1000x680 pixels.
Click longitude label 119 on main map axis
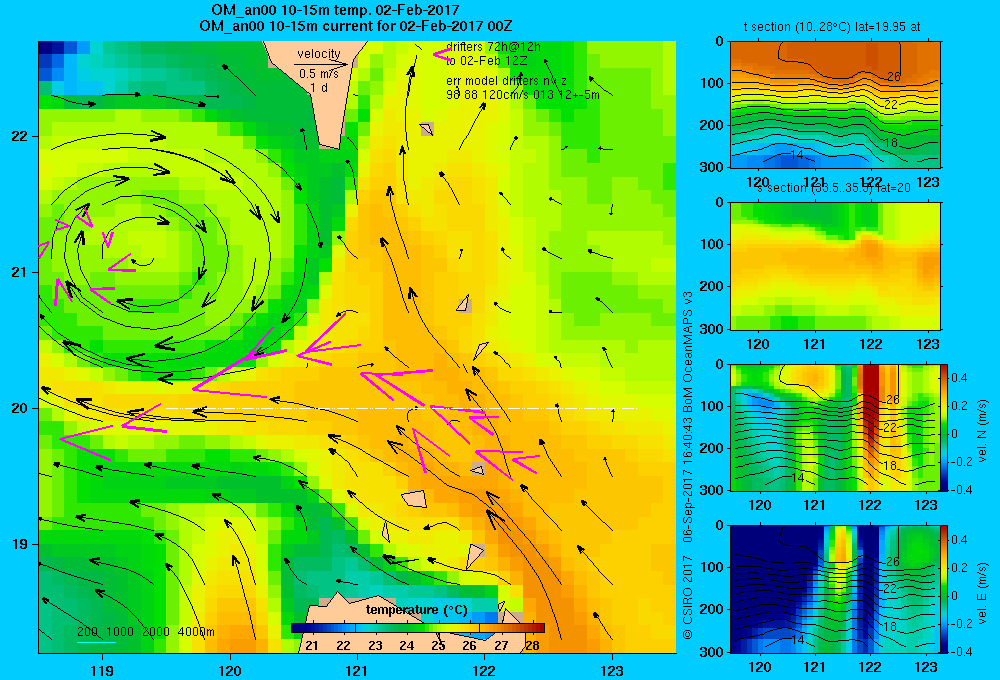click(102, 670)
